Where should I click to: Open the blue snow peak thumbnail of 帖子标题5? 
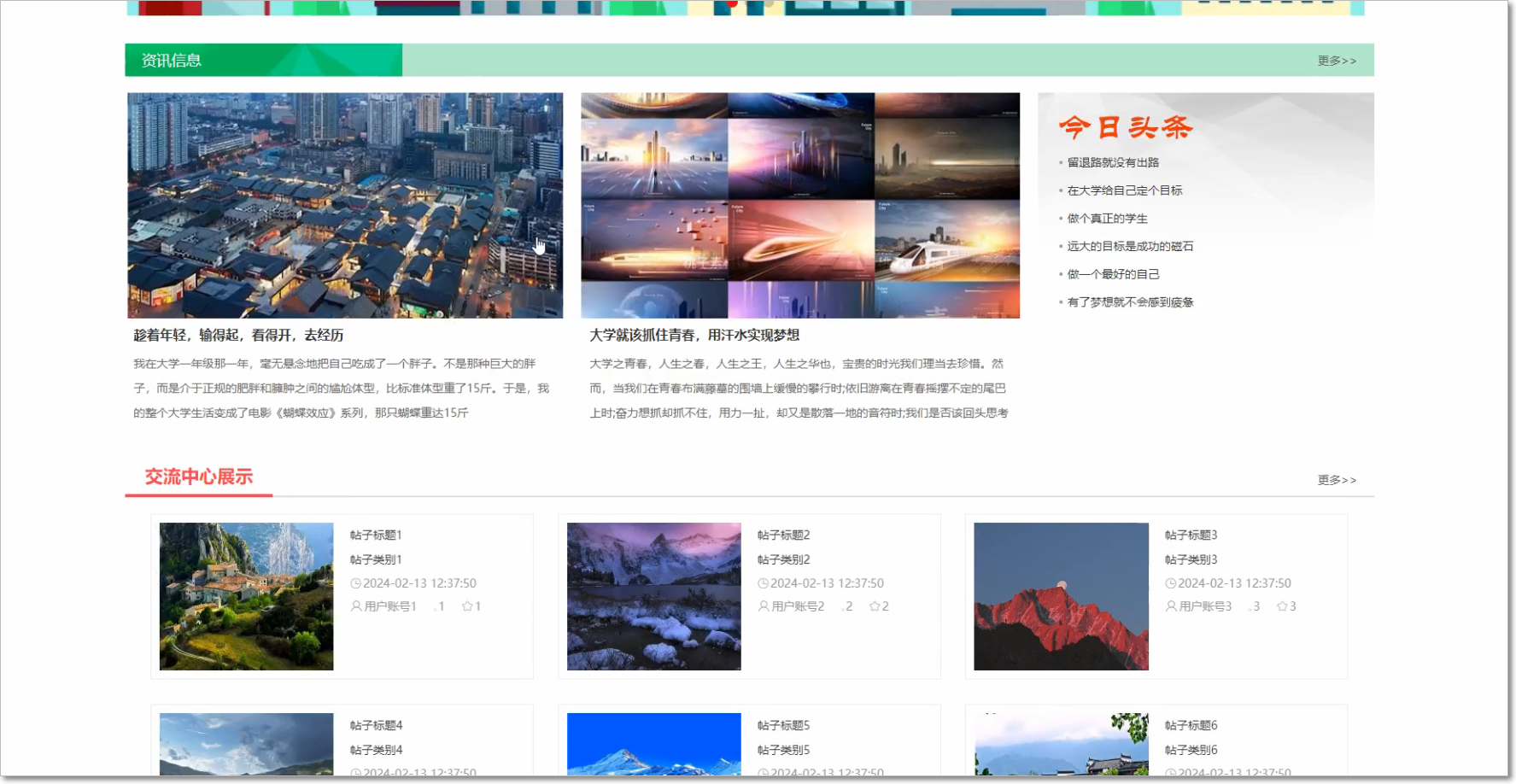pyautogui.click(x=654, y=744)
